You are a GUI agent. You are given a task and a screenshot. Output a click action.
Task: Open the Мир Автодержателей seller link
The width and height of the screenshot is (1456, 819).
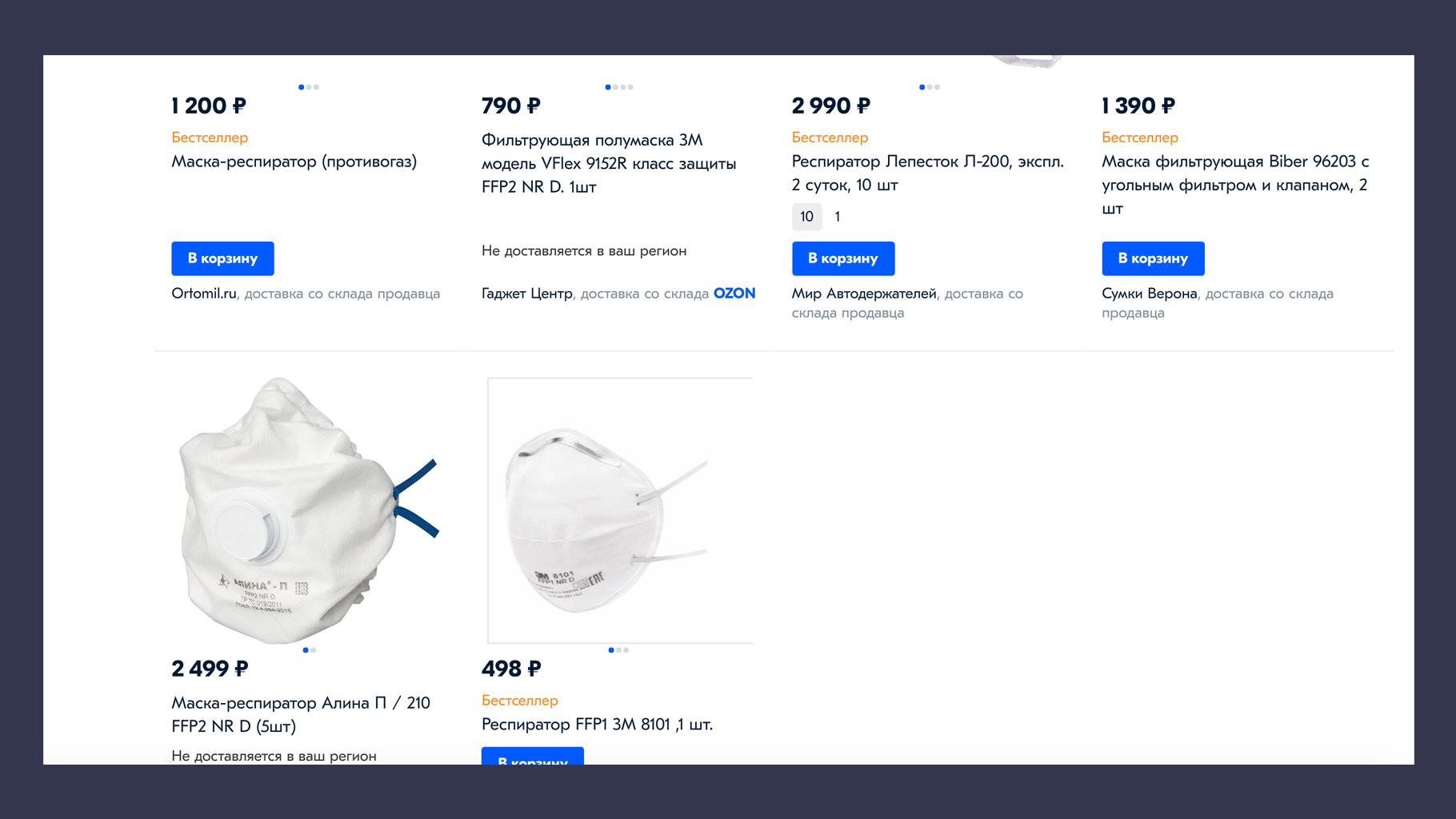(864, 294)
